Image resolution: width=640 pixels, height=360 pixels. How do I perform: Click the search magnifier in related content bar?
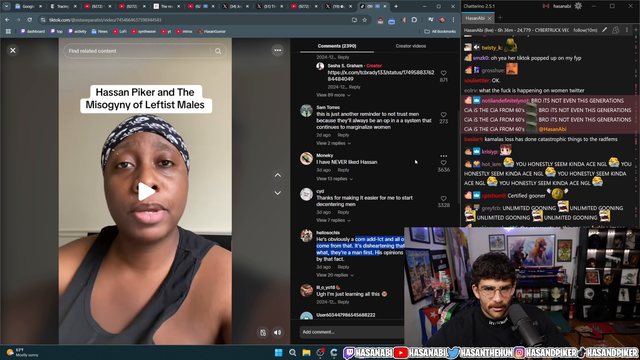[x=218, y=51]
